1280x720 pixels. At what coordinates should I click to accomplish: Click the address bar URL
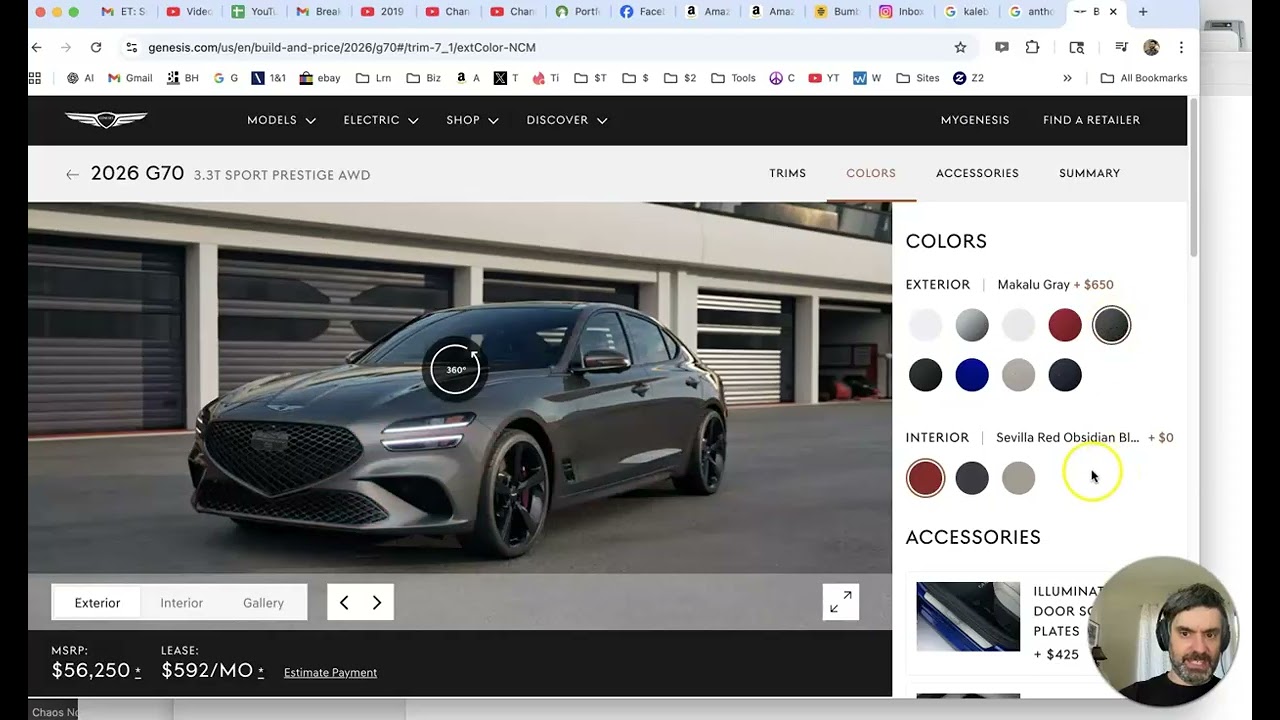(x=342, y=47)
